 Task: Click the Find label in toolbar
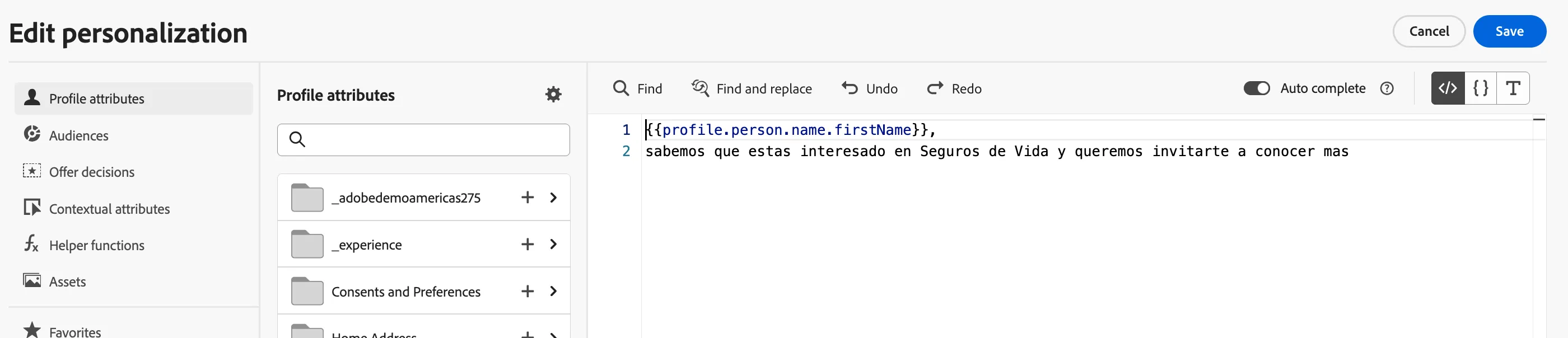coord(650,89)
